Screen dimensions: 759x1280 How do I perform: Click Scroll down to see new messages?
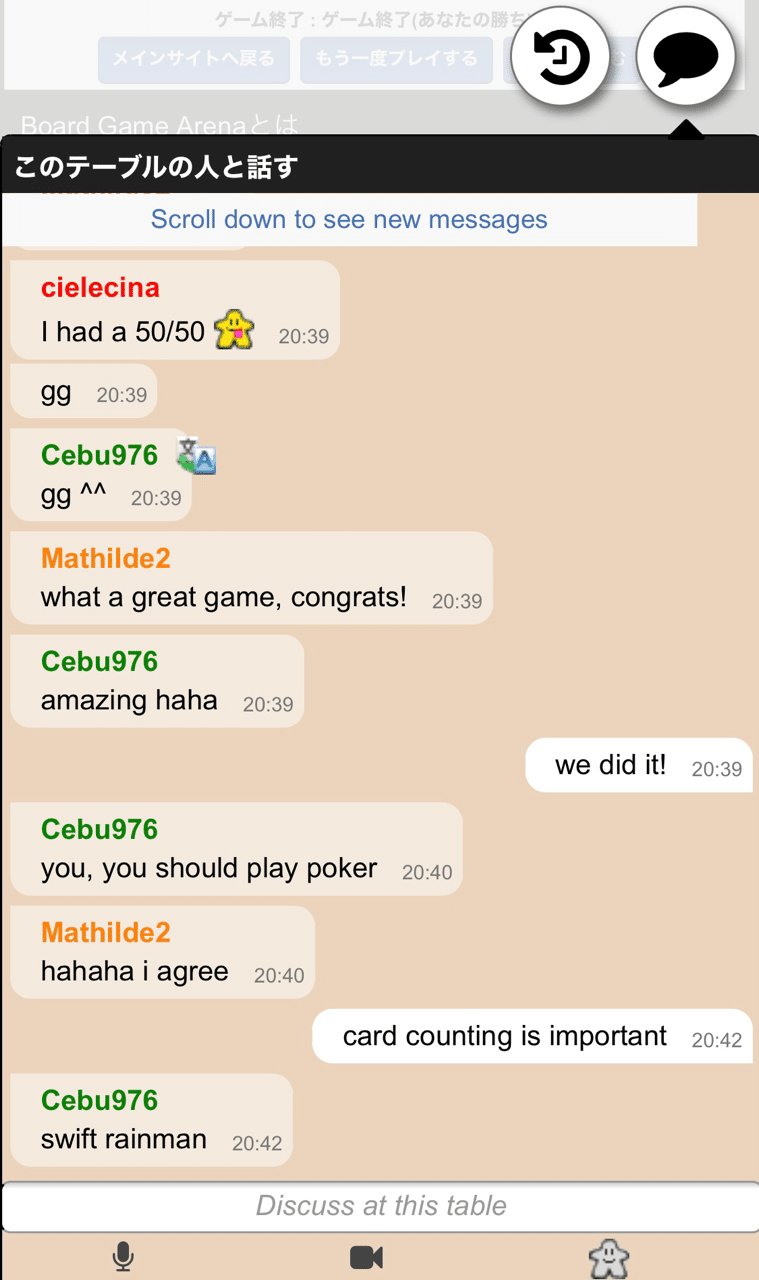click(x=349, y=219)
